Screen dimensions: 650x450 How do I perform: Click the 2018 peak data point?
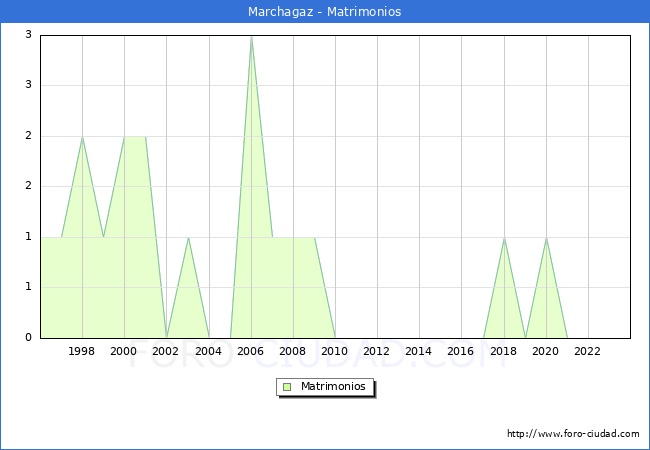(x=504, y=238)
